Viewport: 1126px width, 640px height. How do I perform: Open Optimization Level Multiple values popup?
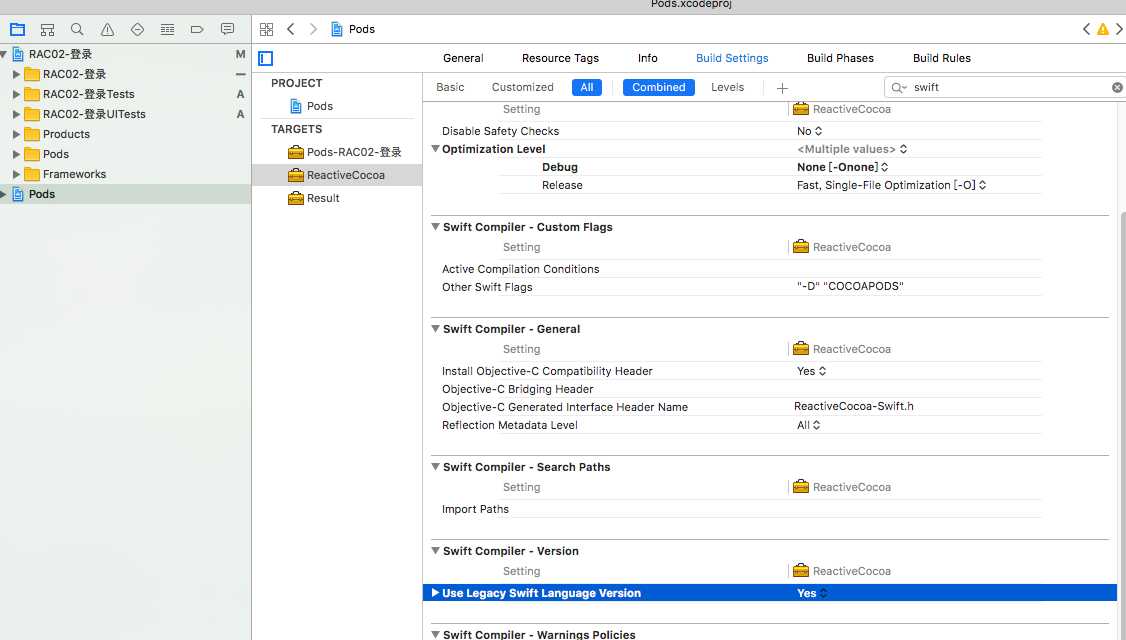(x=852, y=149)
